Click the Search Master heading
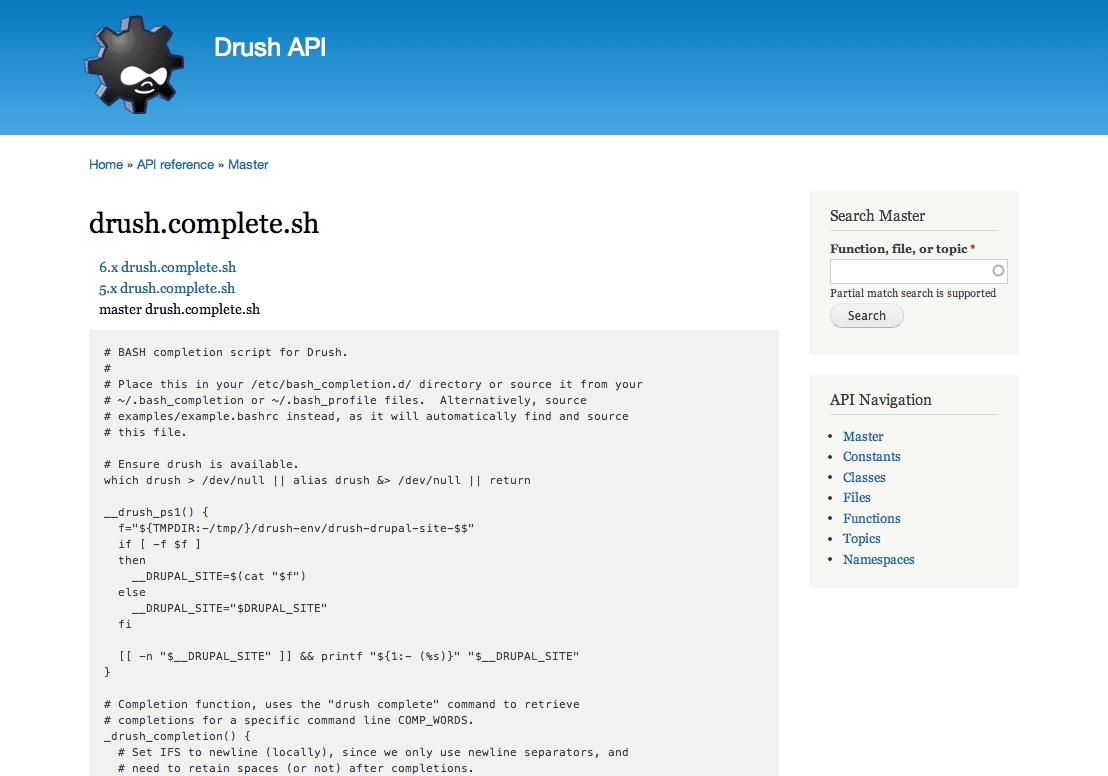 (877, 216)
